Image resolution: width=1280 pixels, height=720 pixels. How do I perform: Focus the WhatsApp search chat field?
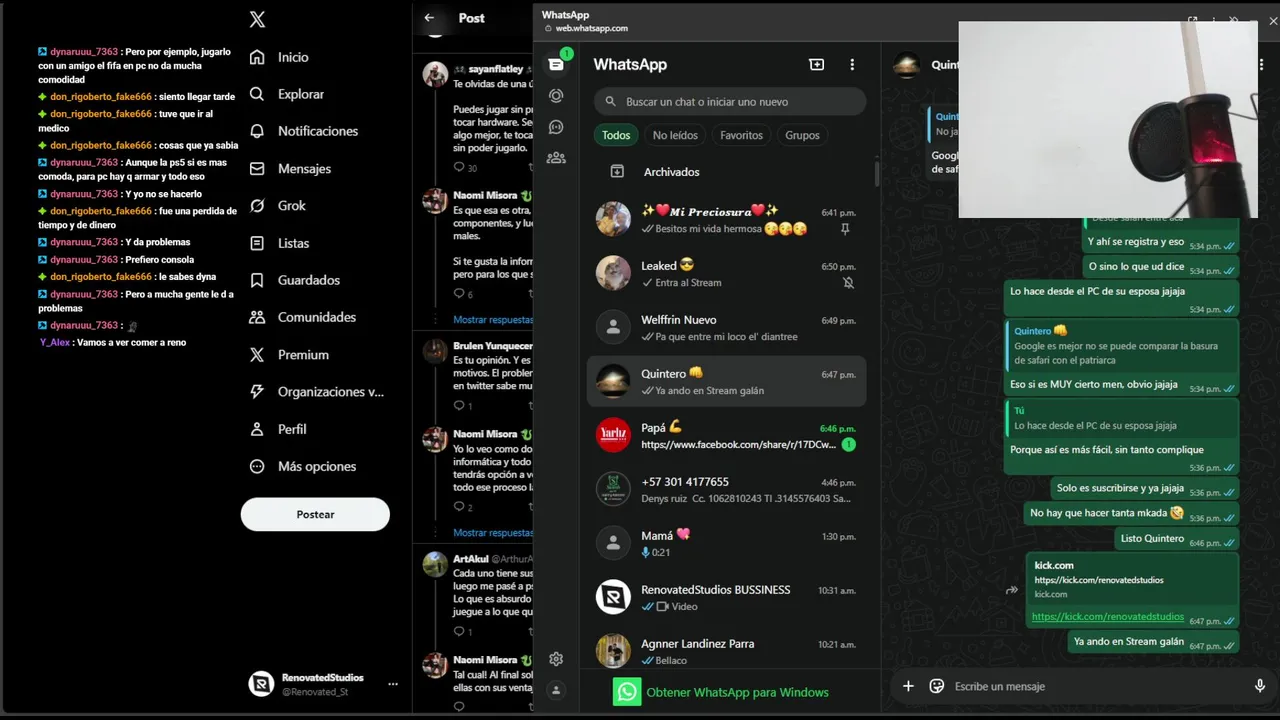click(x=730, y=102)
